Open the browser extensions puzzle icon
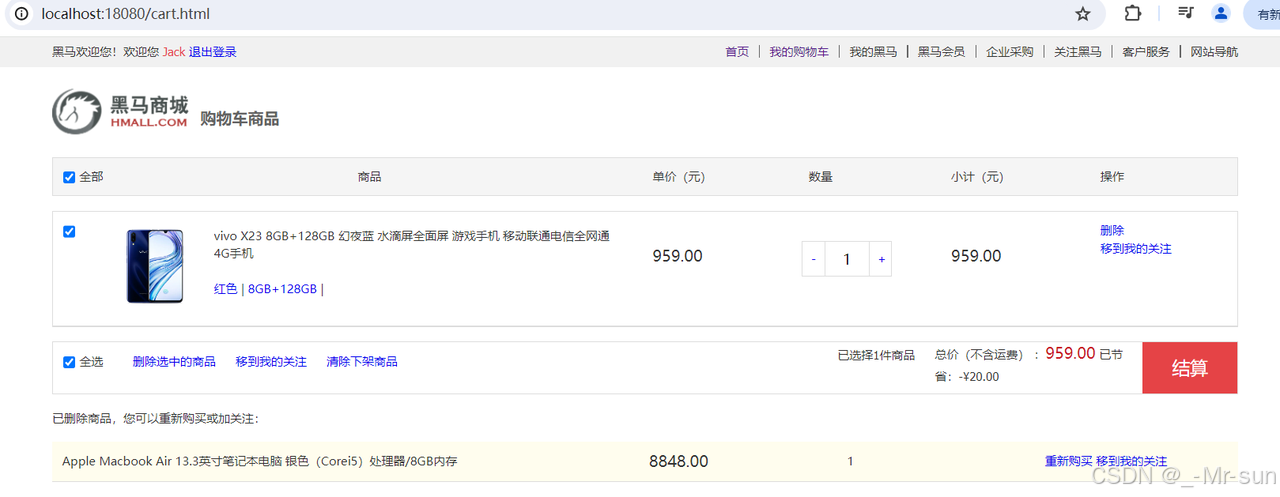 [x=1133, y=13]
